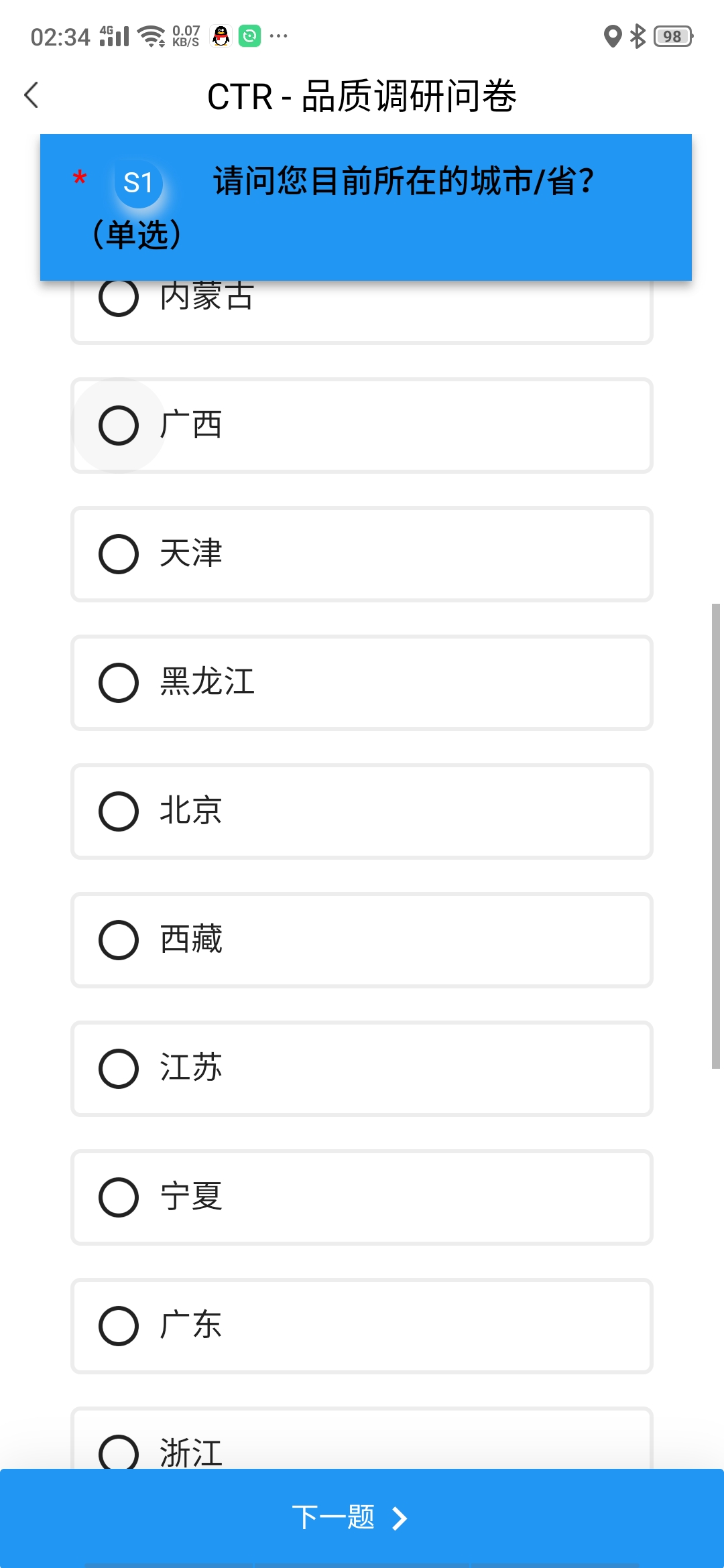Click the vertical scrollbar on the right
724x1568 pixels.
[715, 836]
